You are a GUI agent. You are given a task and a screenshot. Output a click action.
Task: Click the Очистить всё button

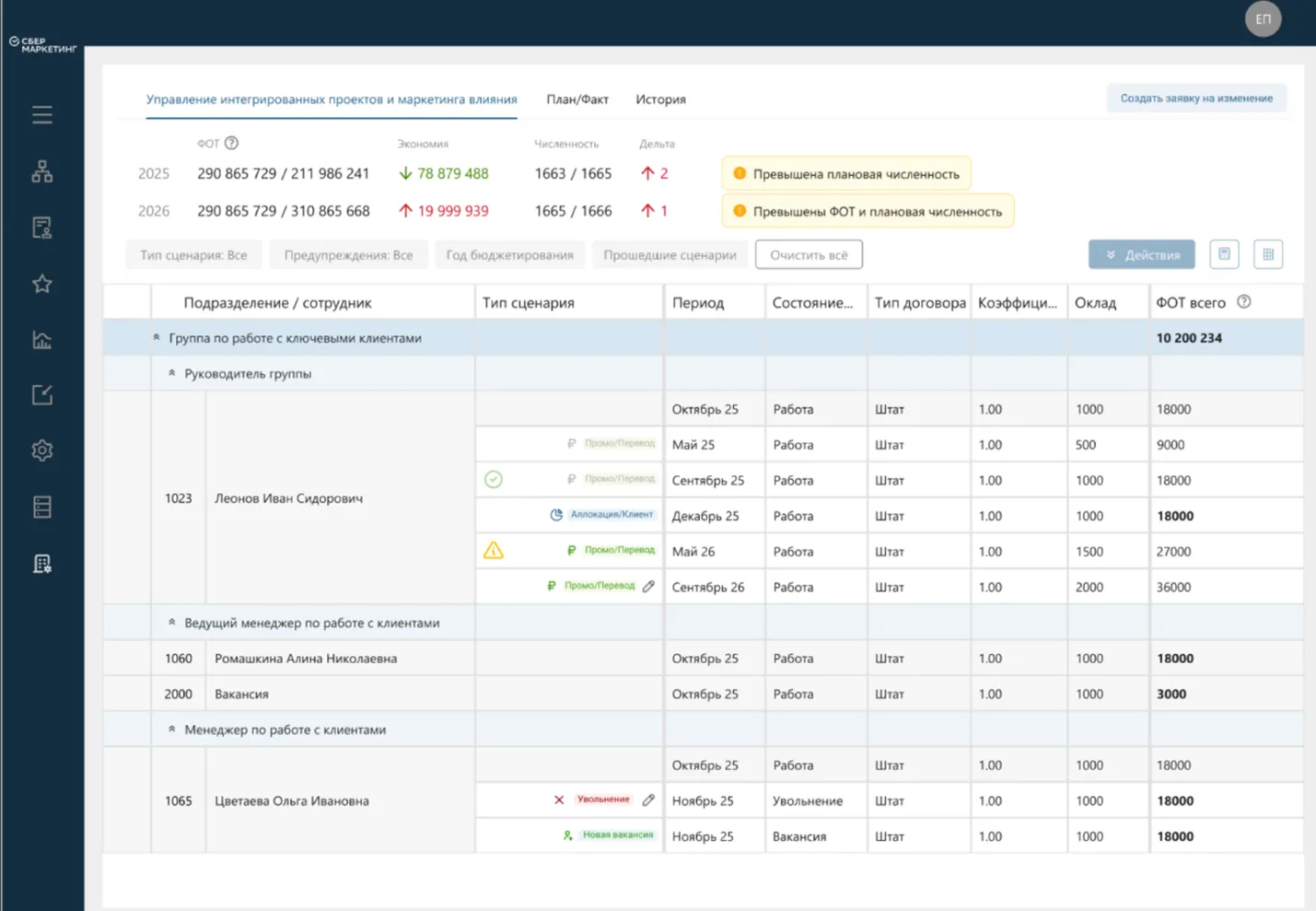[x=809, y=255]
